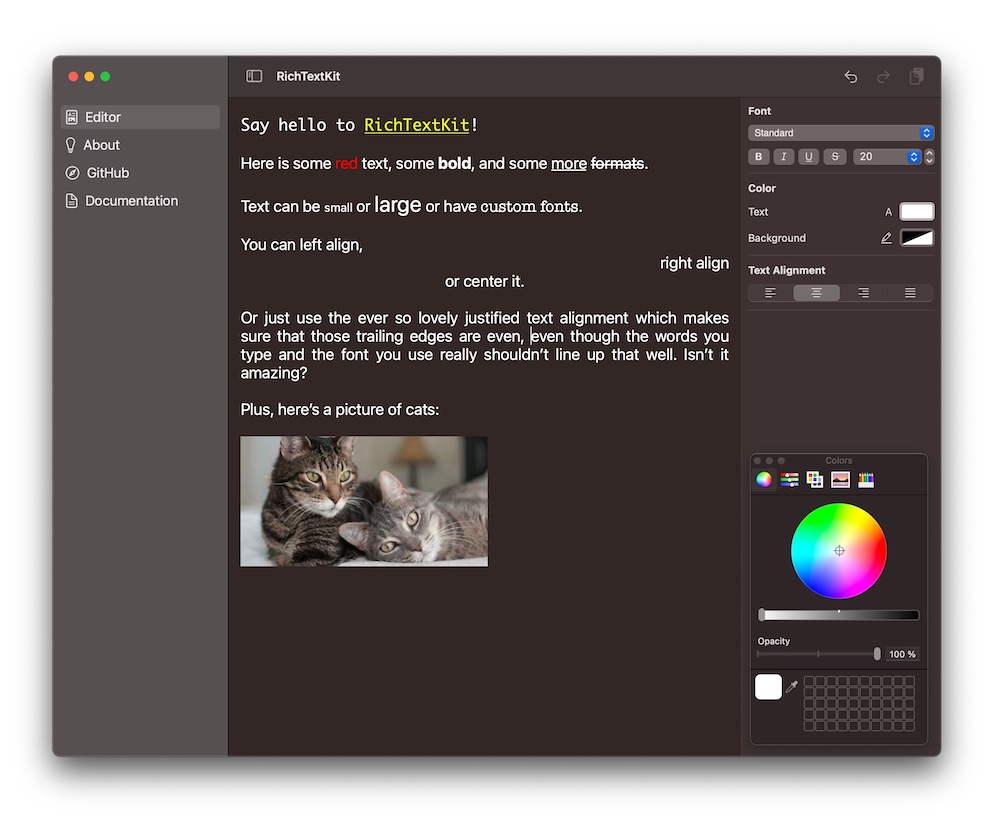Image resolution: width=1000 pixels, height=833 pixels.
Task: Click the 'or center it.' text line
Action: [x=485, y=282]
